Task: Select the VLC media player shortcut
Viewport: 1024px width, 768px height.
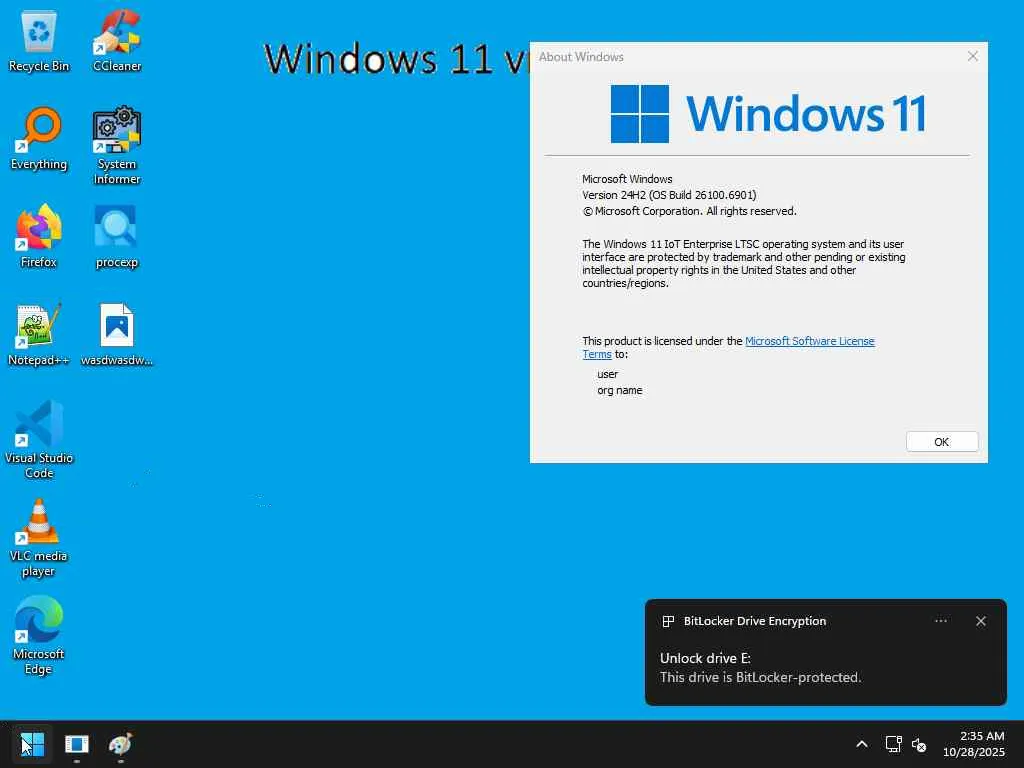Action: [x=39, y=537]
